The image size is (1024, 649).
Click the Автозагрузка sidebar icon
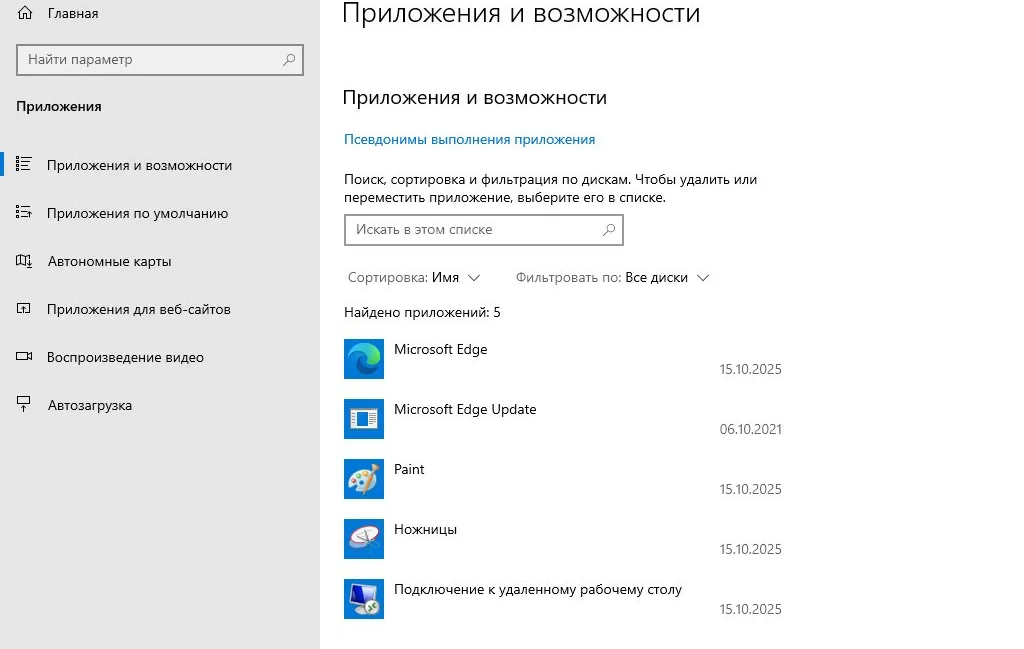(x=25, y=405)
